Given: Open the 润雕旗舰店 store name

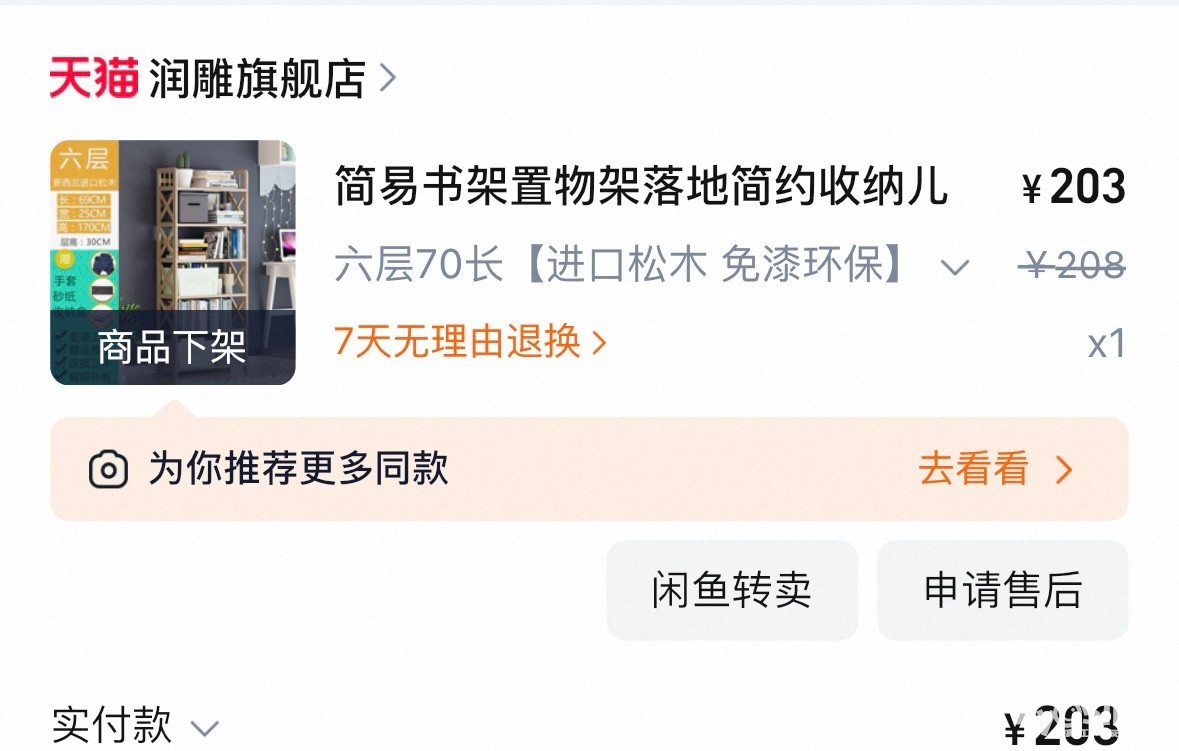Looking at the screenshot, I should (x=257, y=77).
